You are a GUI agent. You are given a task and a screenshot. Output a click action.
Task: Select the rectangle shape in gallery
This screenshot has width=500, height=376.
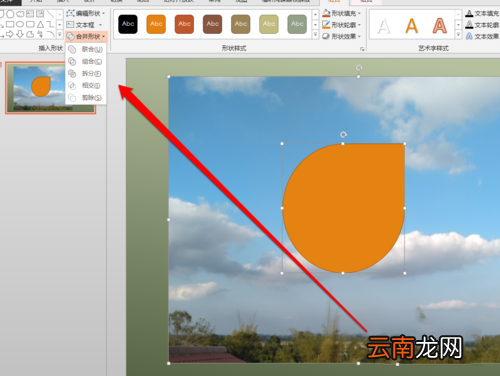coord(10,24)
